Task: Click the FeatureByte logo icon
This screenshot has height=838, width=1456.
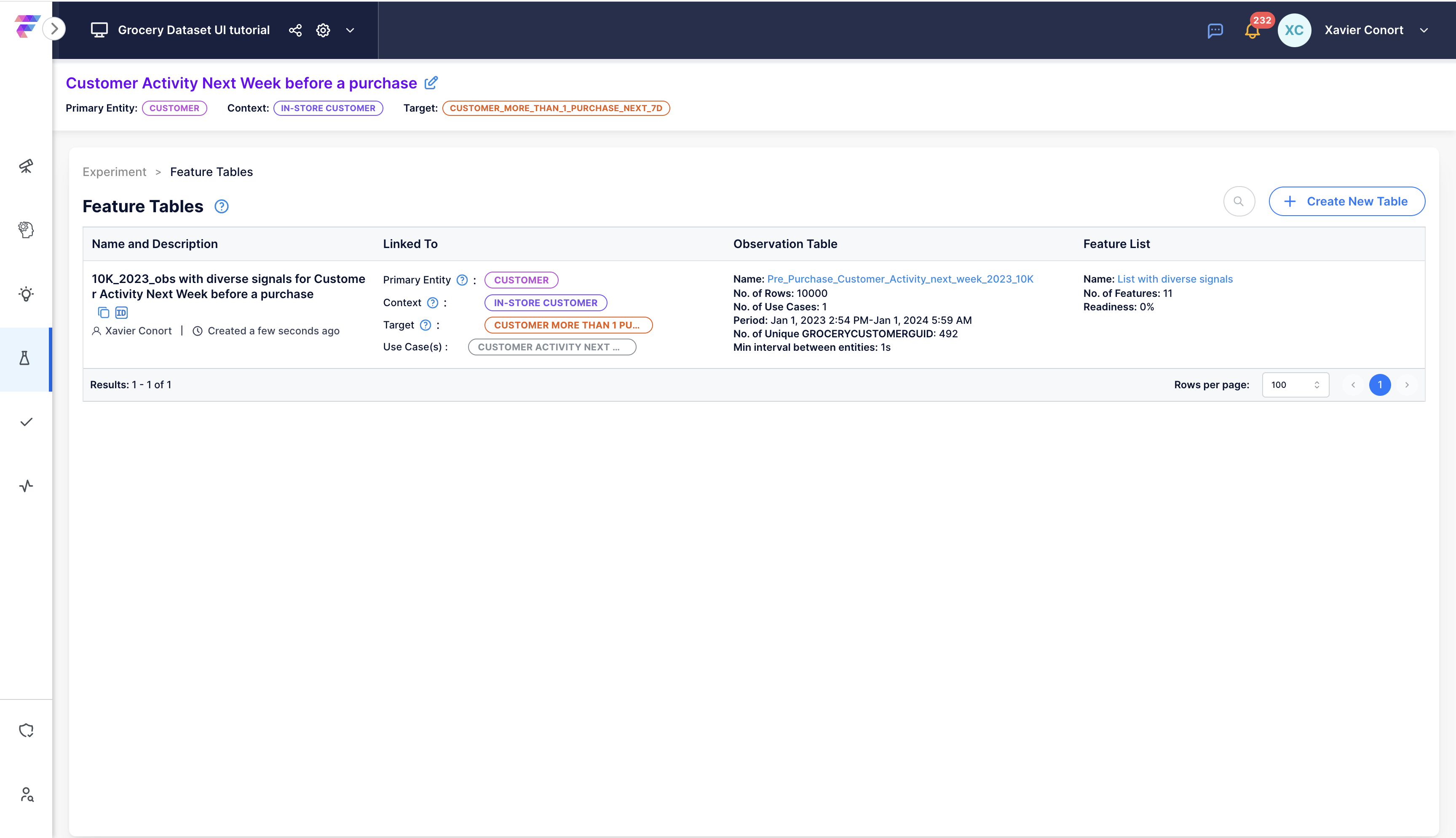Action: click(x=27, y=27)
